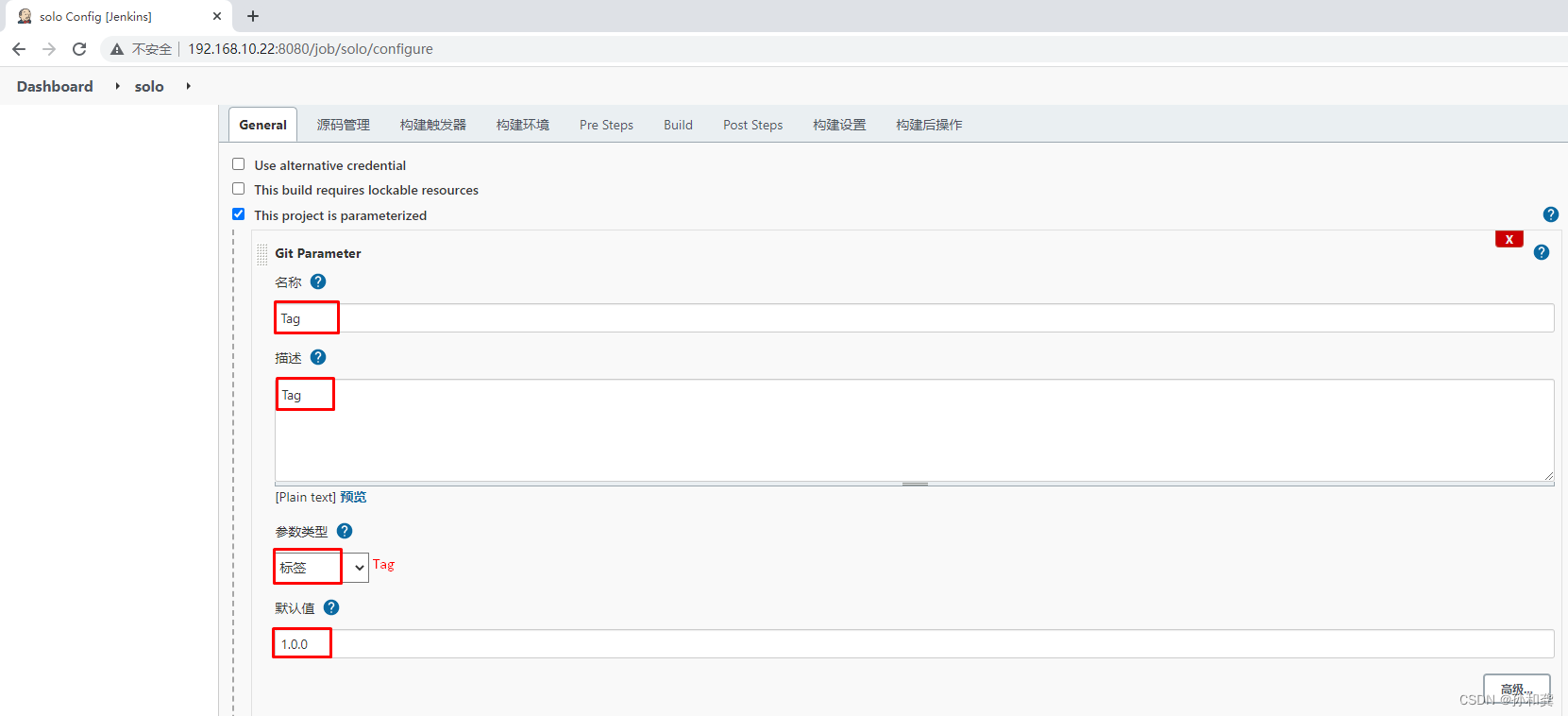Expand the menu arrow after Dashboard
The width and height of the screenshot is (1568, 716).
pyautogui.click(x=117, y=86)
